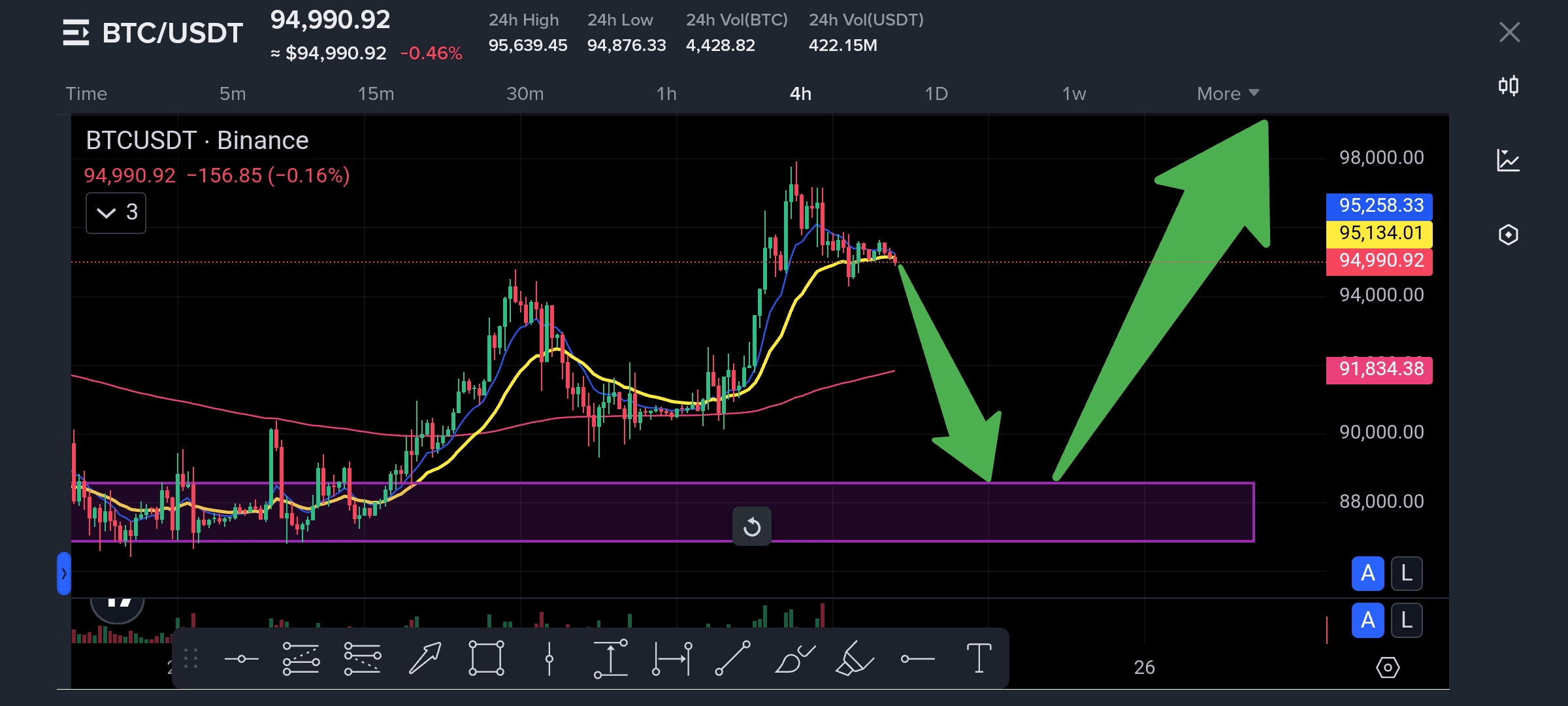Switch to the 15m timeframe
This screenshot has height=706, width=1568.
pyautogui.click(x=376, y=93)
